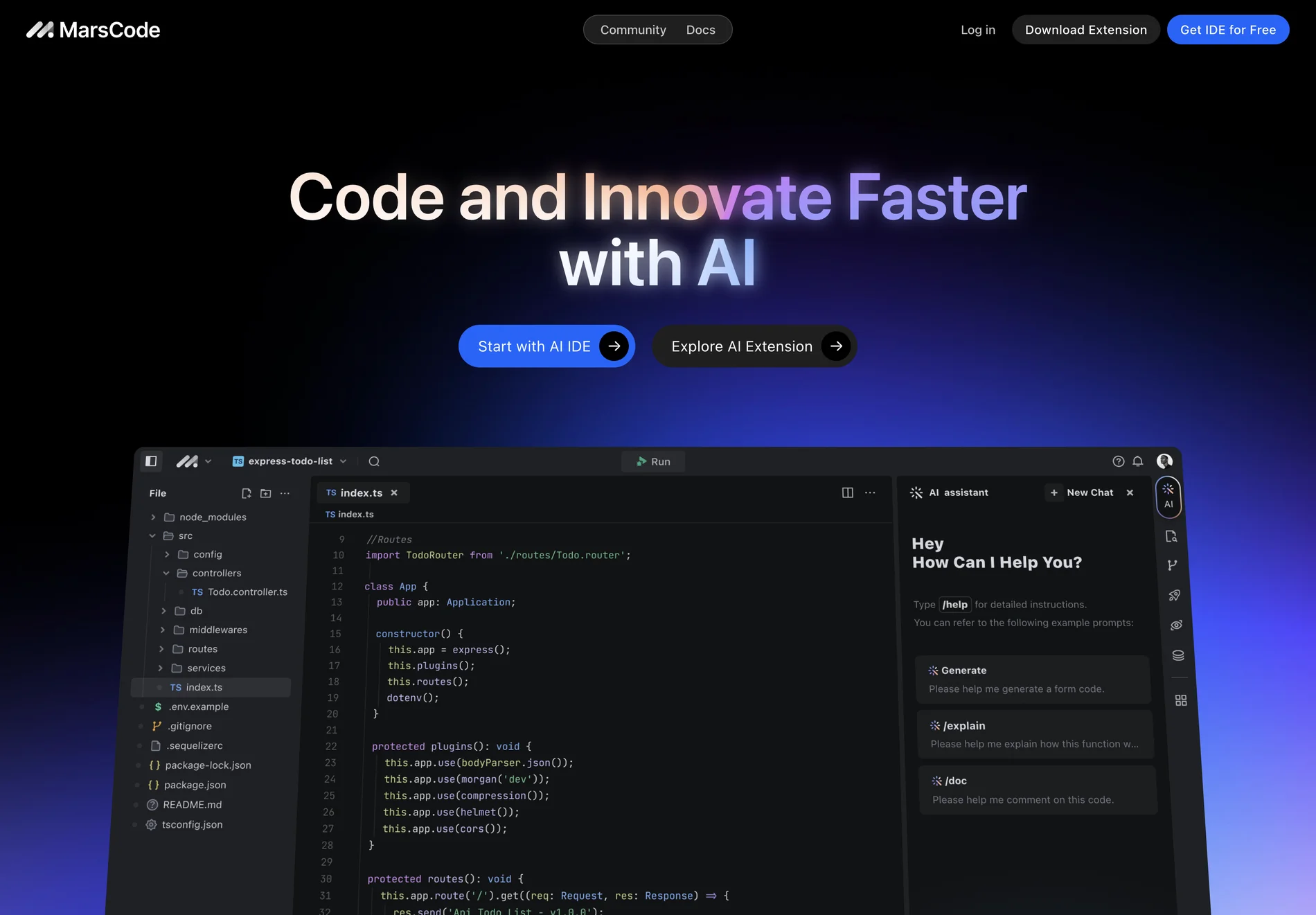Open the Docs page
This screenshot has height=915, width=1316.
click(700, 30)
